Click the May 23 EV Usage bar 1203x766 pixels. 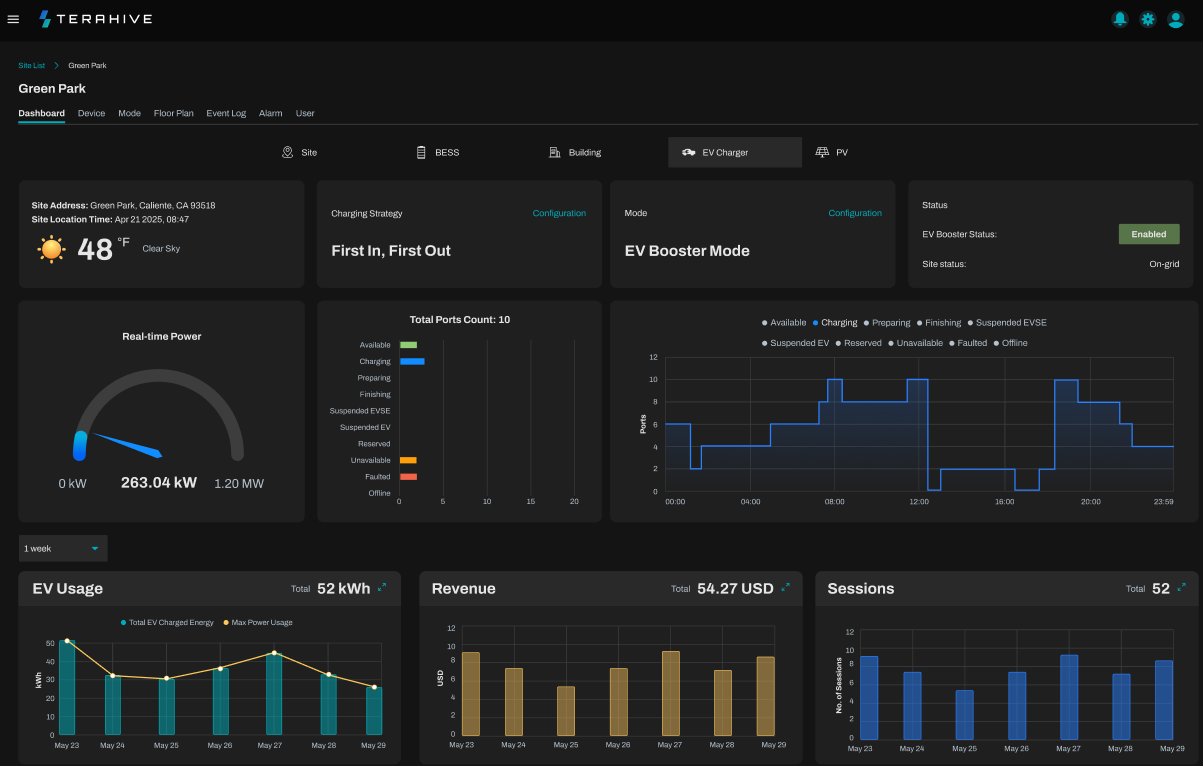coord(67,687)
